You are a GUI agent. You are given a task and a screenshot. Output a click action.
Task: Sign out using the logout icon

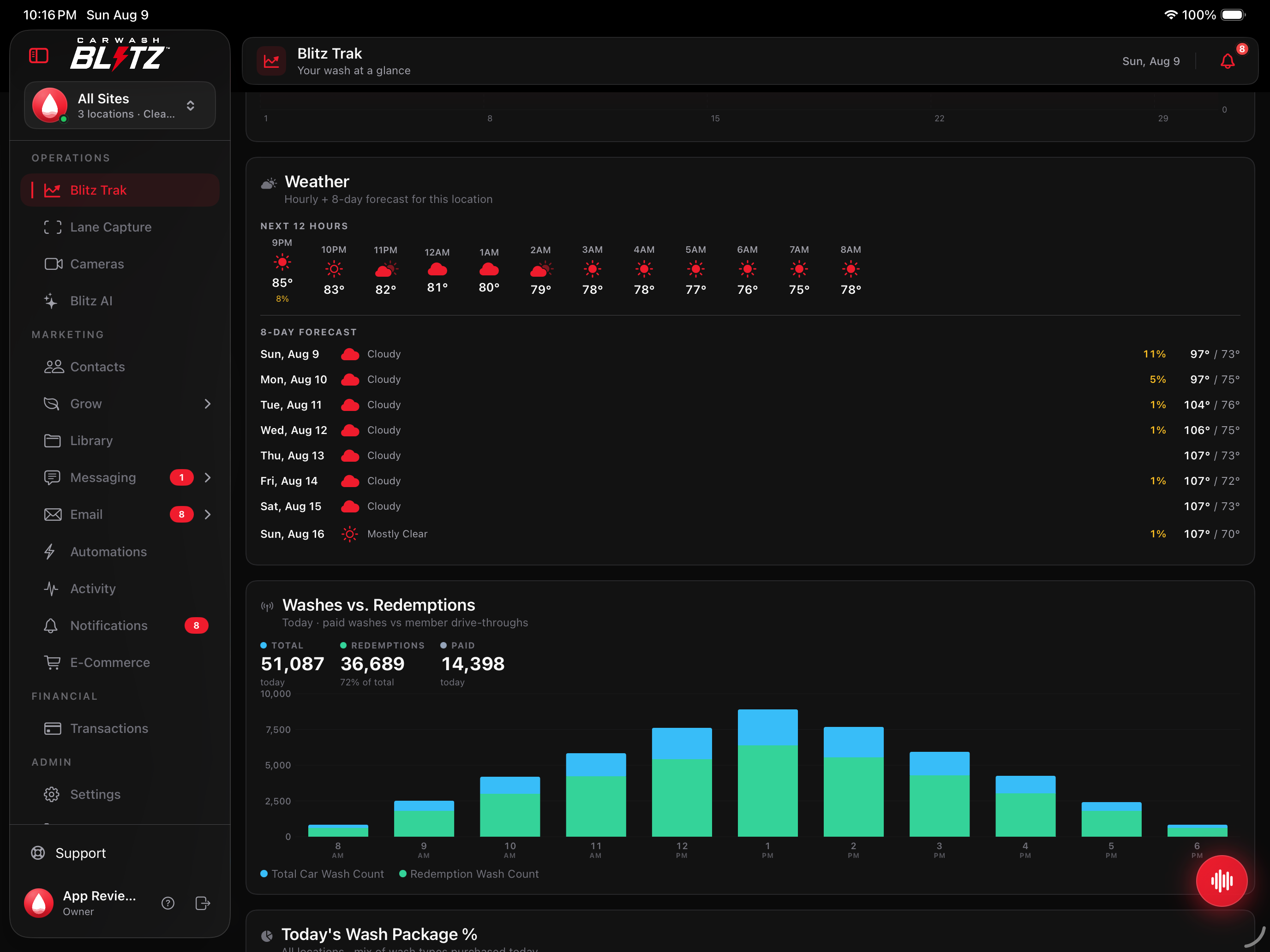pos(203,903)
